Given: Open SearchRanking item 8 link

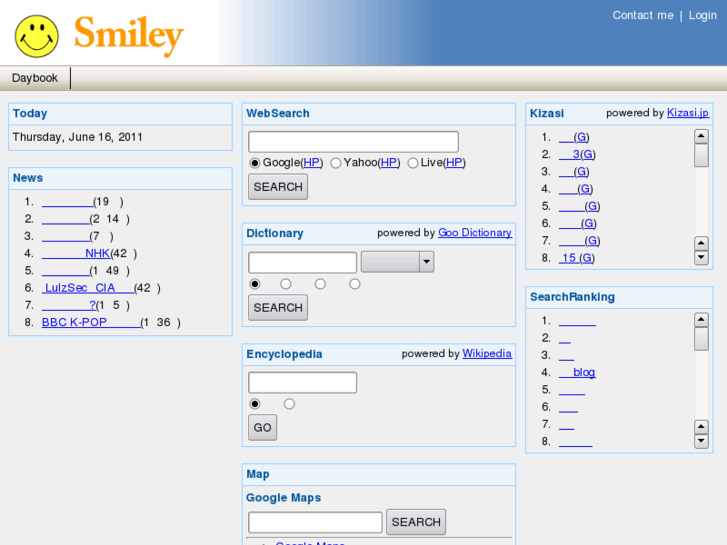Looking at the screenshot, I should pos(575,442).
